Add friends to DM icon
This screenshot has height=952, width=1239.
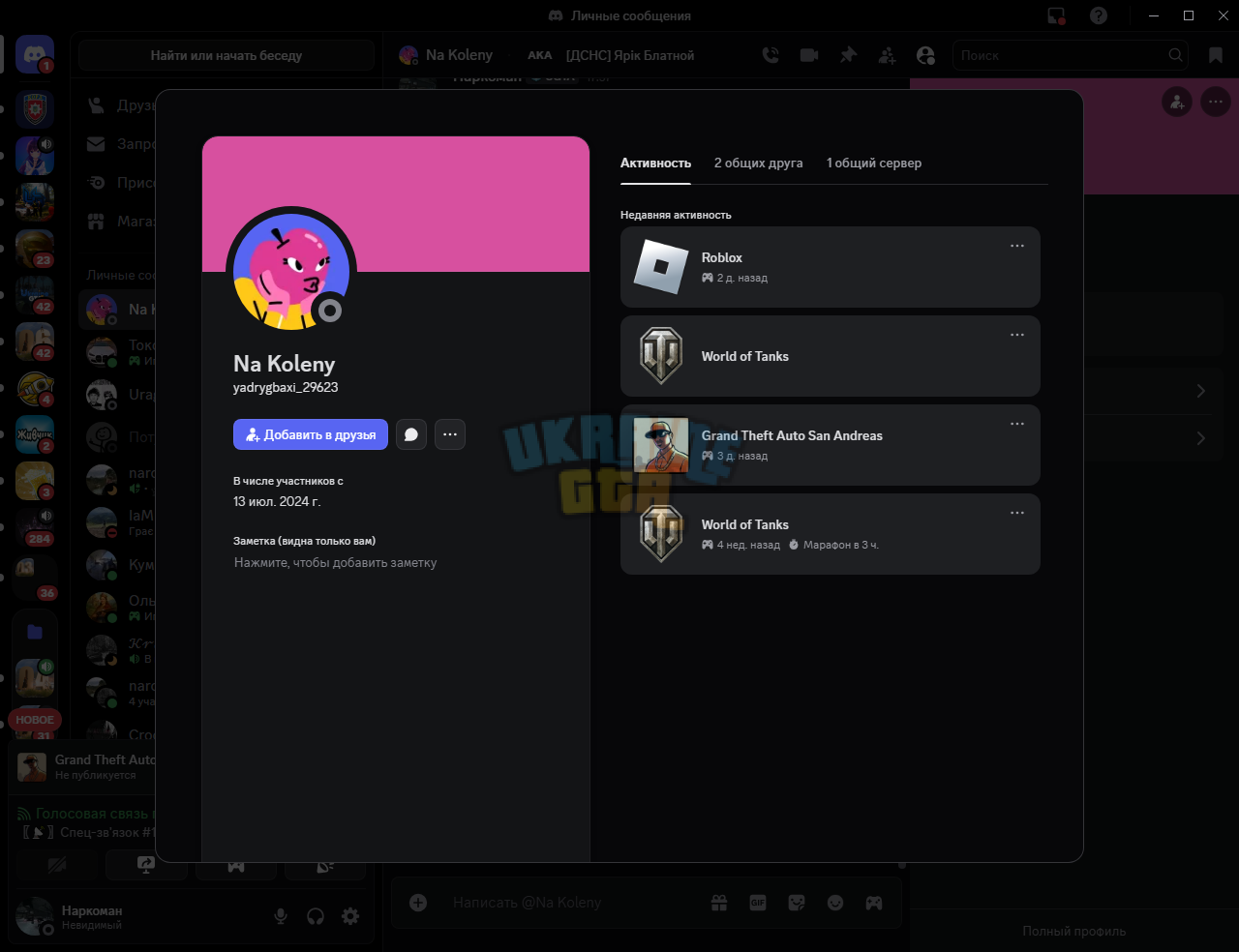[887, 55]
